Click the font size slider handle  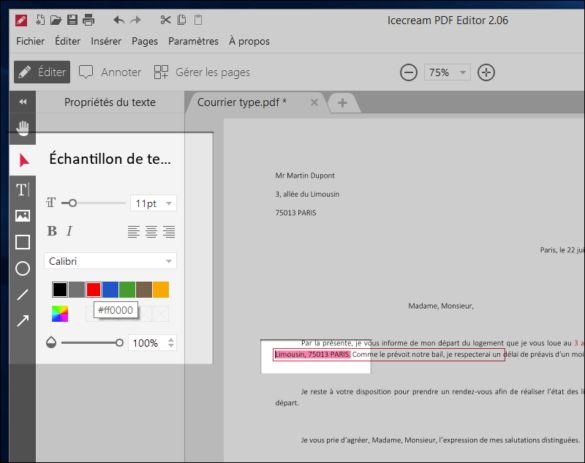(x=73, y=203)
